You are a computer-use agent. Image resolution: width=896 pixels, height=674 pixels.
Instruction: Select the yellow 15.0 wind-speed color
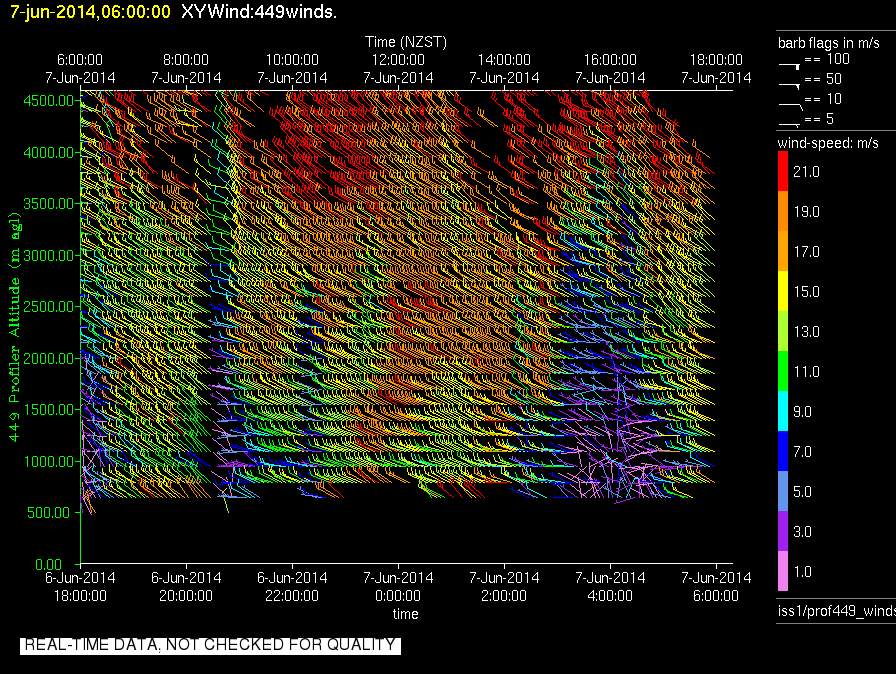point(783,291)
